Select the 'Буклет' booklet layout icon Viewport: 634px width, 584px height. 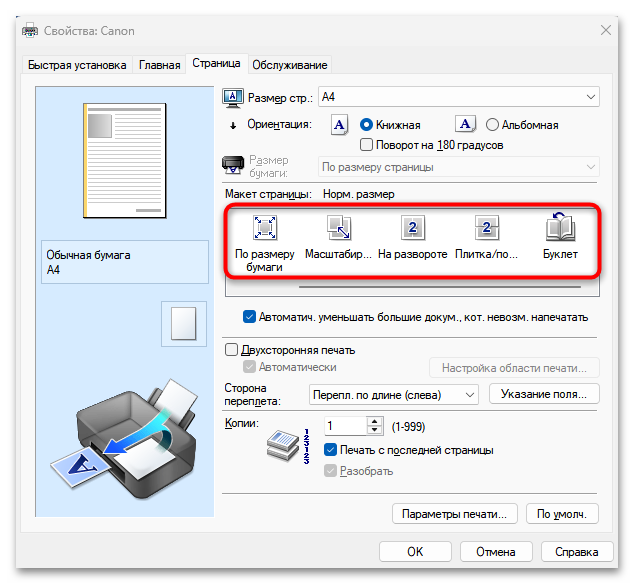coord(560,229)
